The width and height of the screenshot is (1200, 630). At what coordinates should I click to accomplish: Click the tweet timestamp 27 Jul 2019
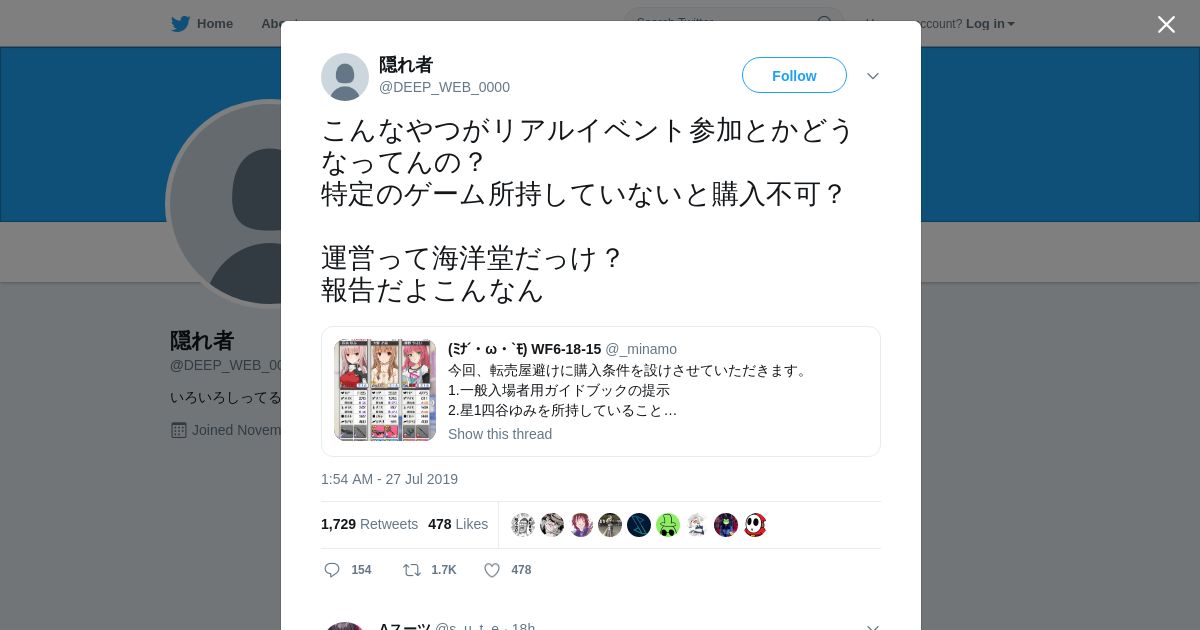point(389,479)
